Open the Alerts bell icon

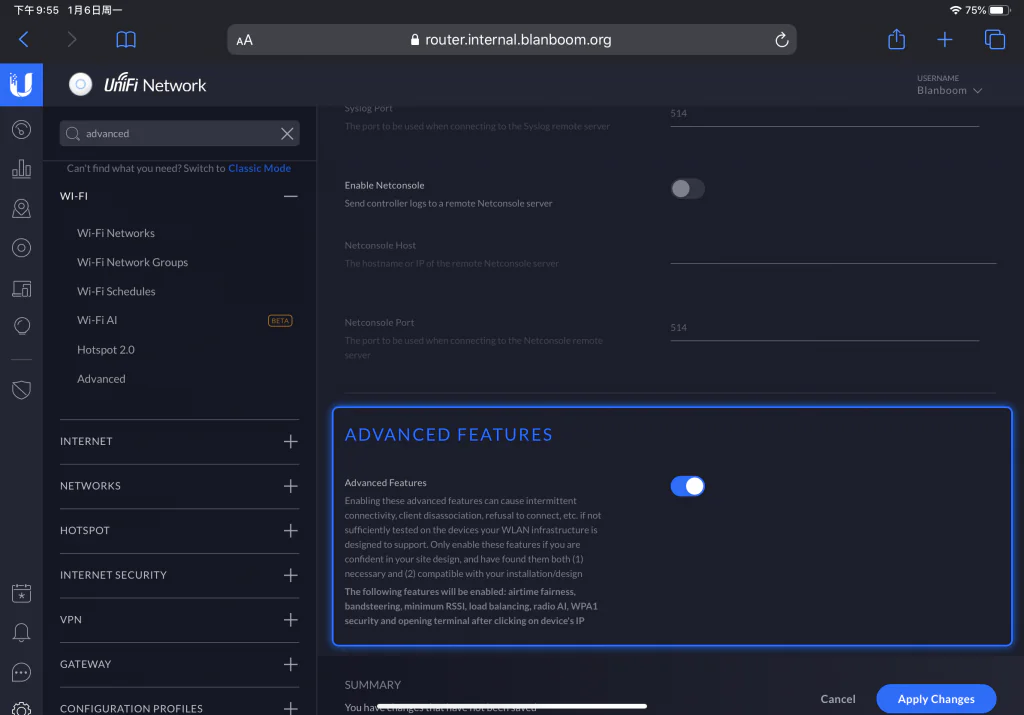(22, 633)
